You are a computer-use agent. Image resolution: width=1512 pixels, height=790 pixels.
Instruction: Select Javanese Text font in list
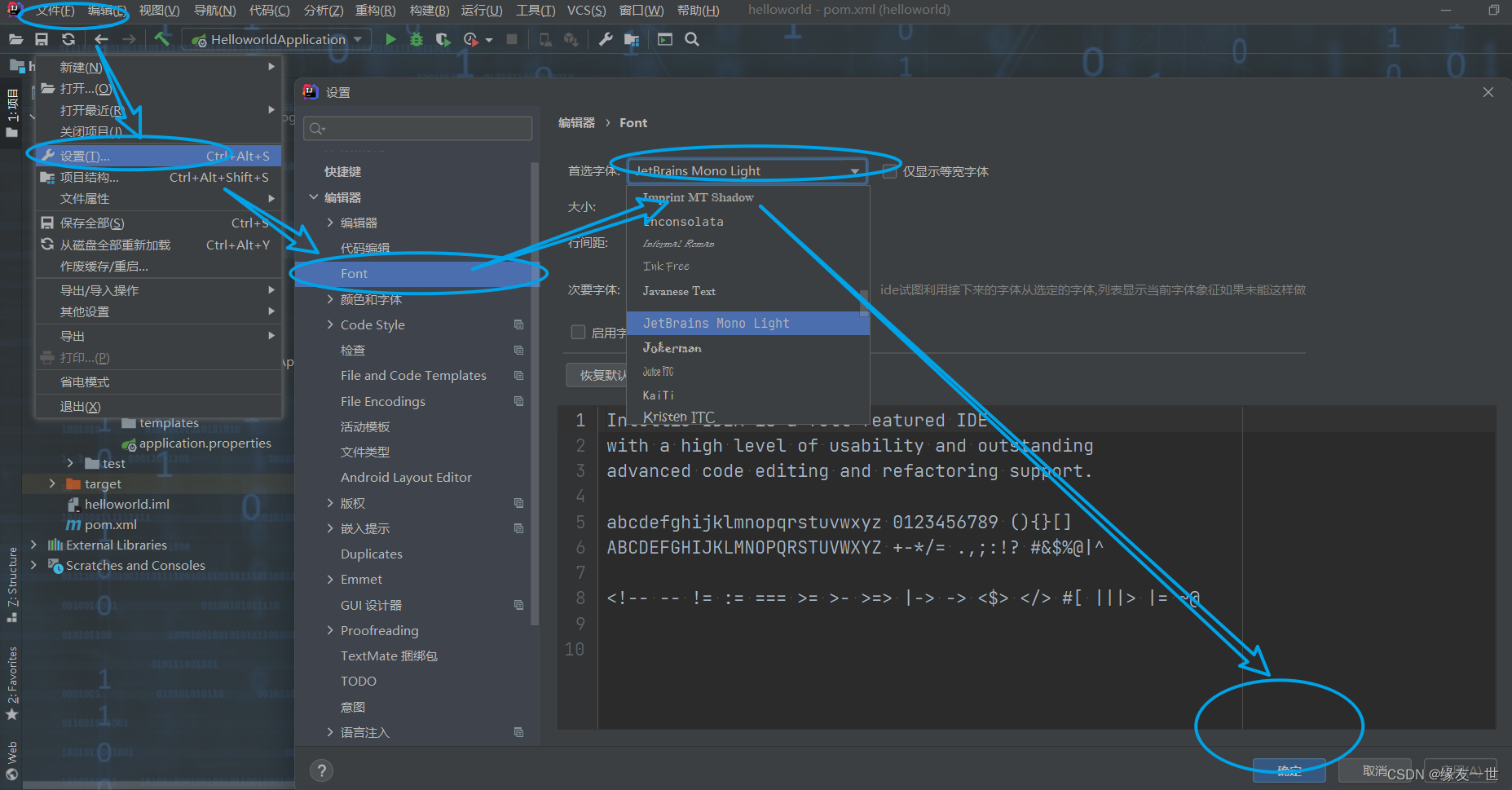click(x=748, y=291)
